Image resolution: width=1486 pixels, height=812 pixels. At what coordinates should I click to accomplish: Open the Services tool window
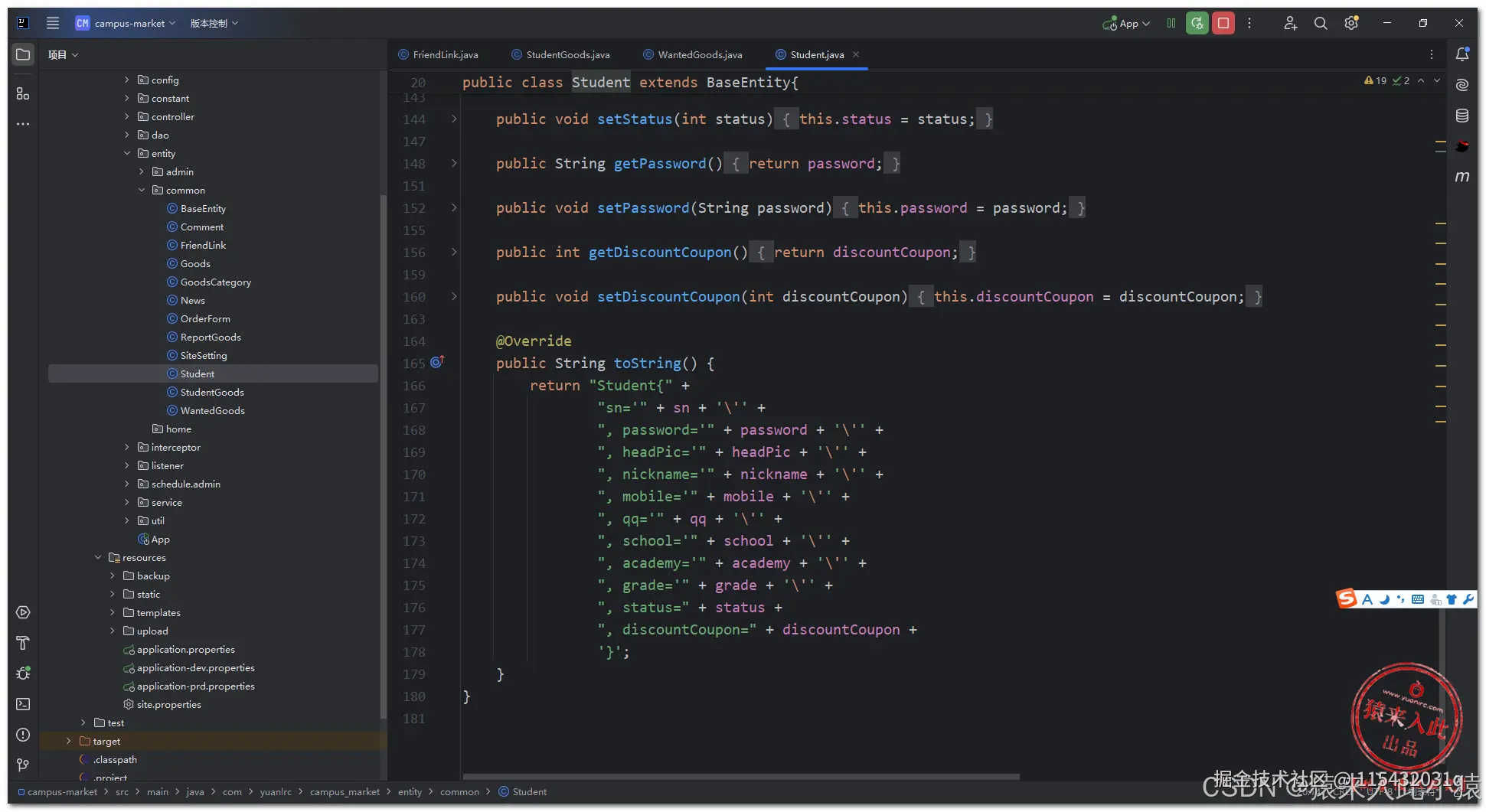(23, 612)
